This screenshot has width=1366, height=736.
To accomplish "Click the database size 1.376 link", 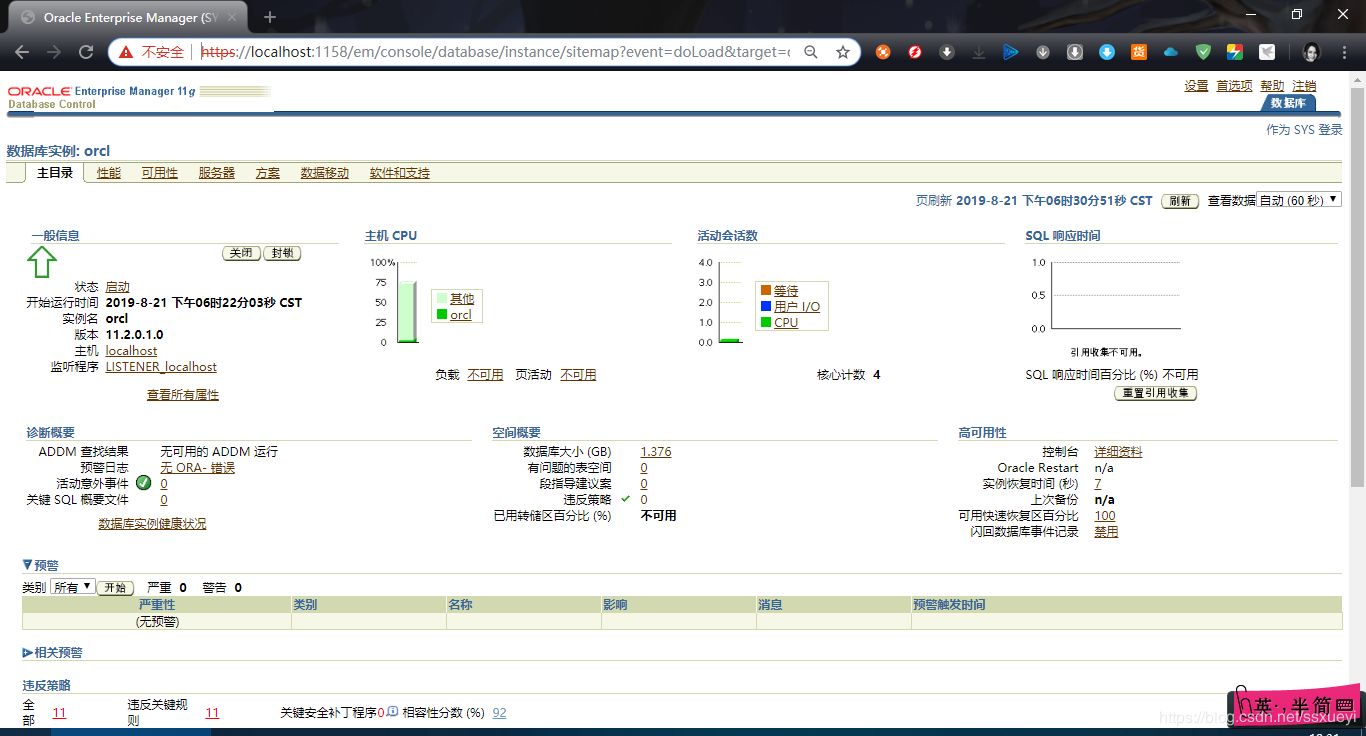I will (656, 452).
